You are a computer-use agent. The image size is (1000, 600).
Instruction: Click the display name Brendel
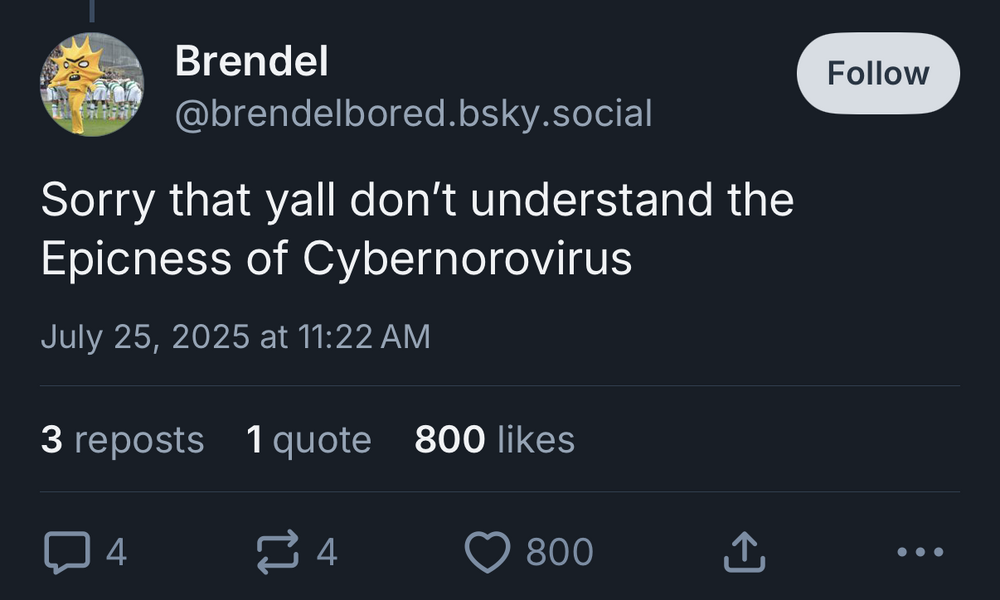click(251, 62)
